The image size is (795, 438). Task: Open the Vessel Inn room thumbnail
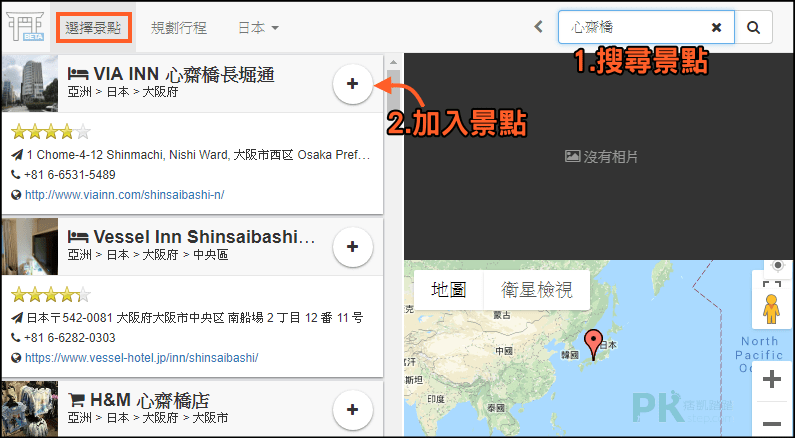pos(30,246)
